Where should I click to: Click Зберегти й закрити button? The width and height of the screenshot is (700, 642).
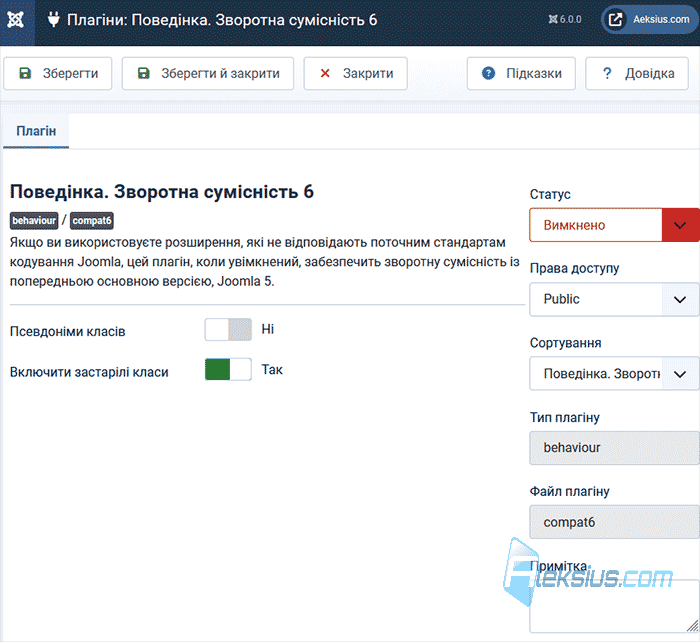(208, 74)
